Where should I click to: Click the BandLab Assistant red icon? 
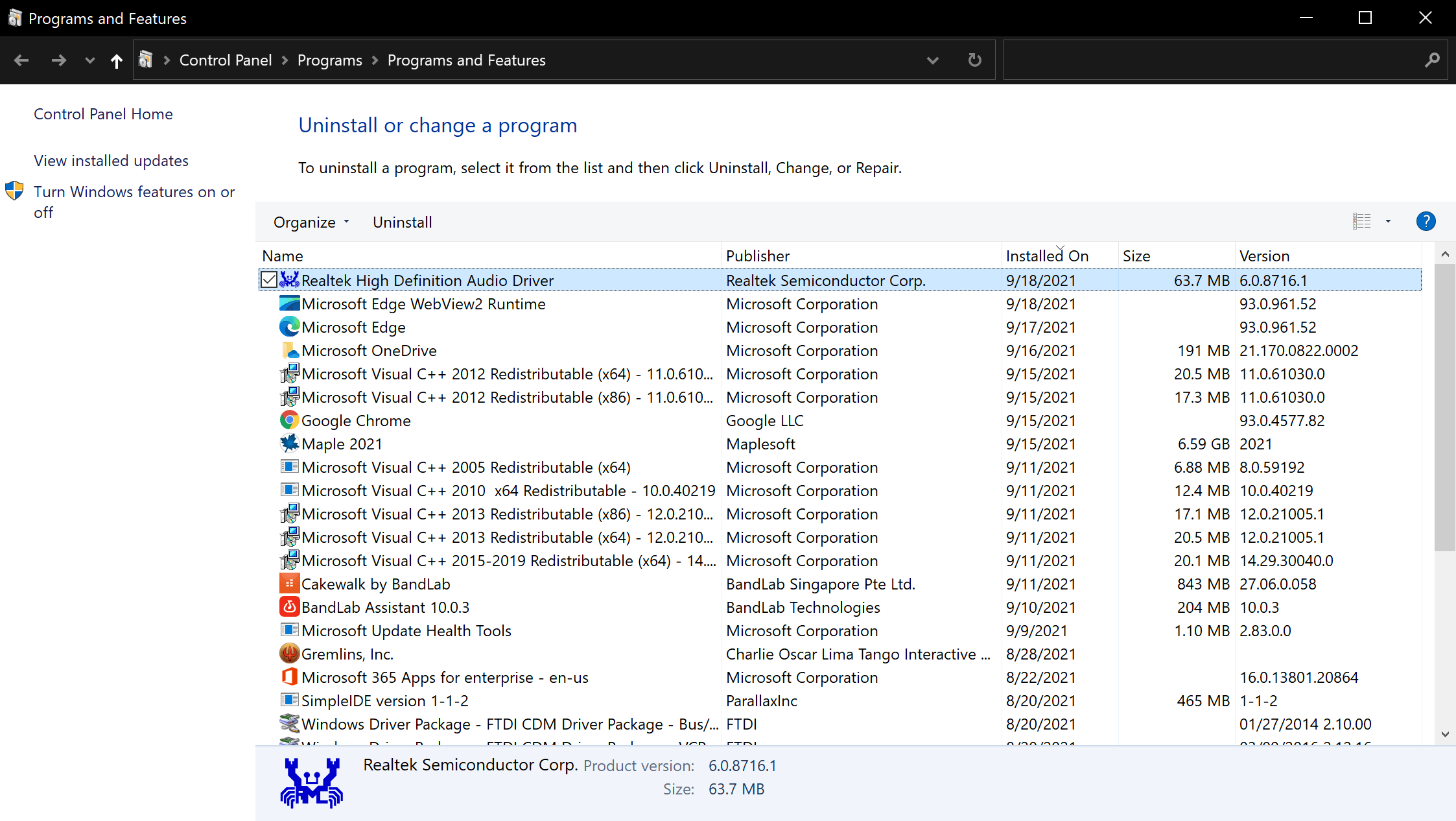coord(289,607)
